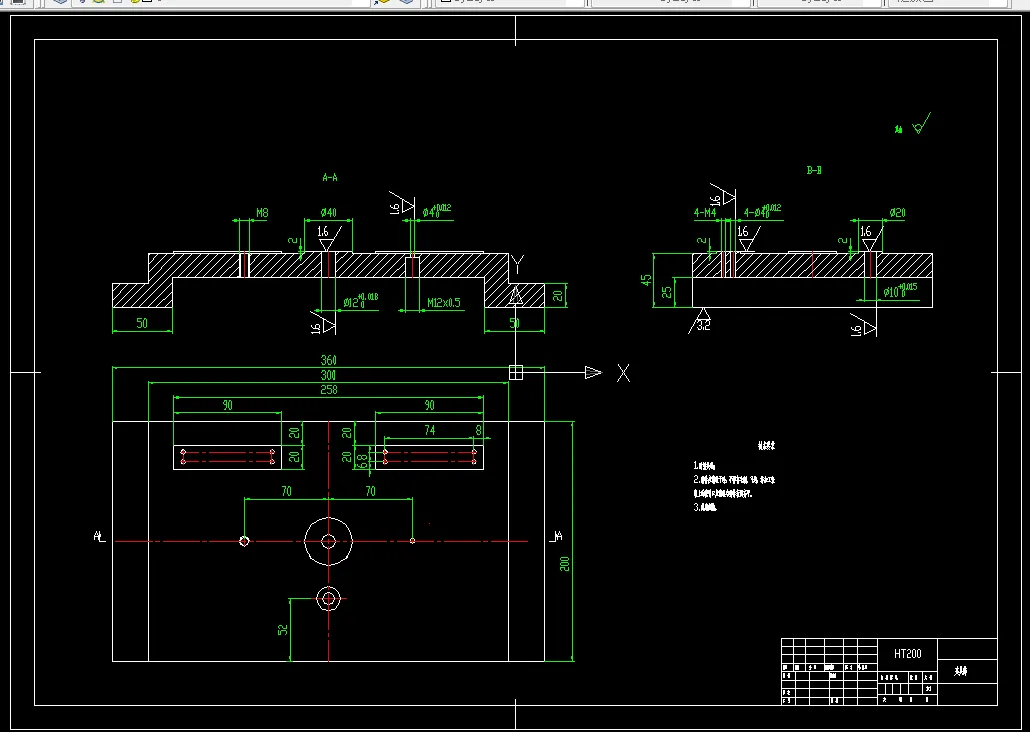Viewport: 1030px width, 732px height.
Task: Select the A-A section view label
Action: (330, 177)
